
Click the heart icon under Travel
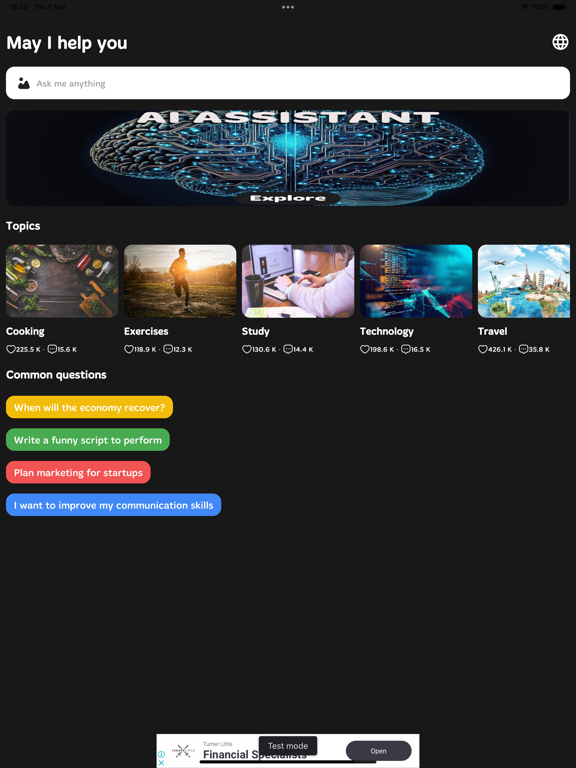click(482, 349)
